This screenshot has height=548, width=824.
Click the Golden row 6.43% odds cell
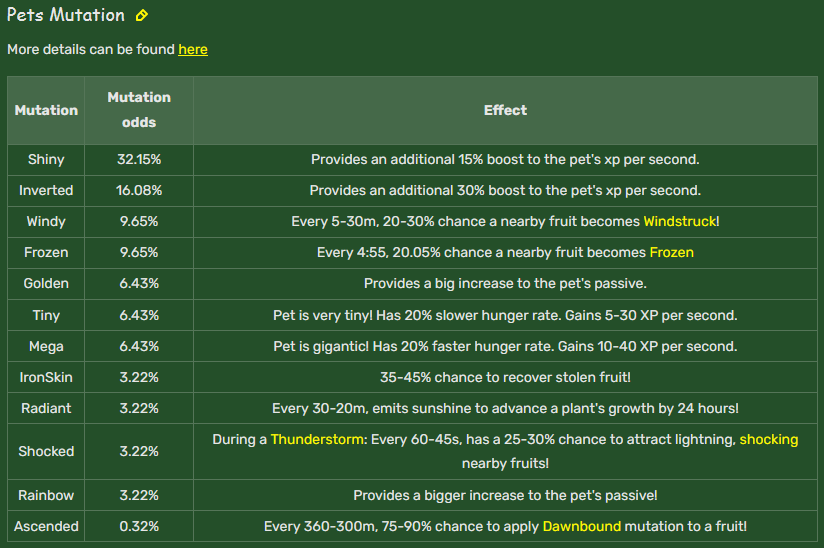click(x=139, y=284)
